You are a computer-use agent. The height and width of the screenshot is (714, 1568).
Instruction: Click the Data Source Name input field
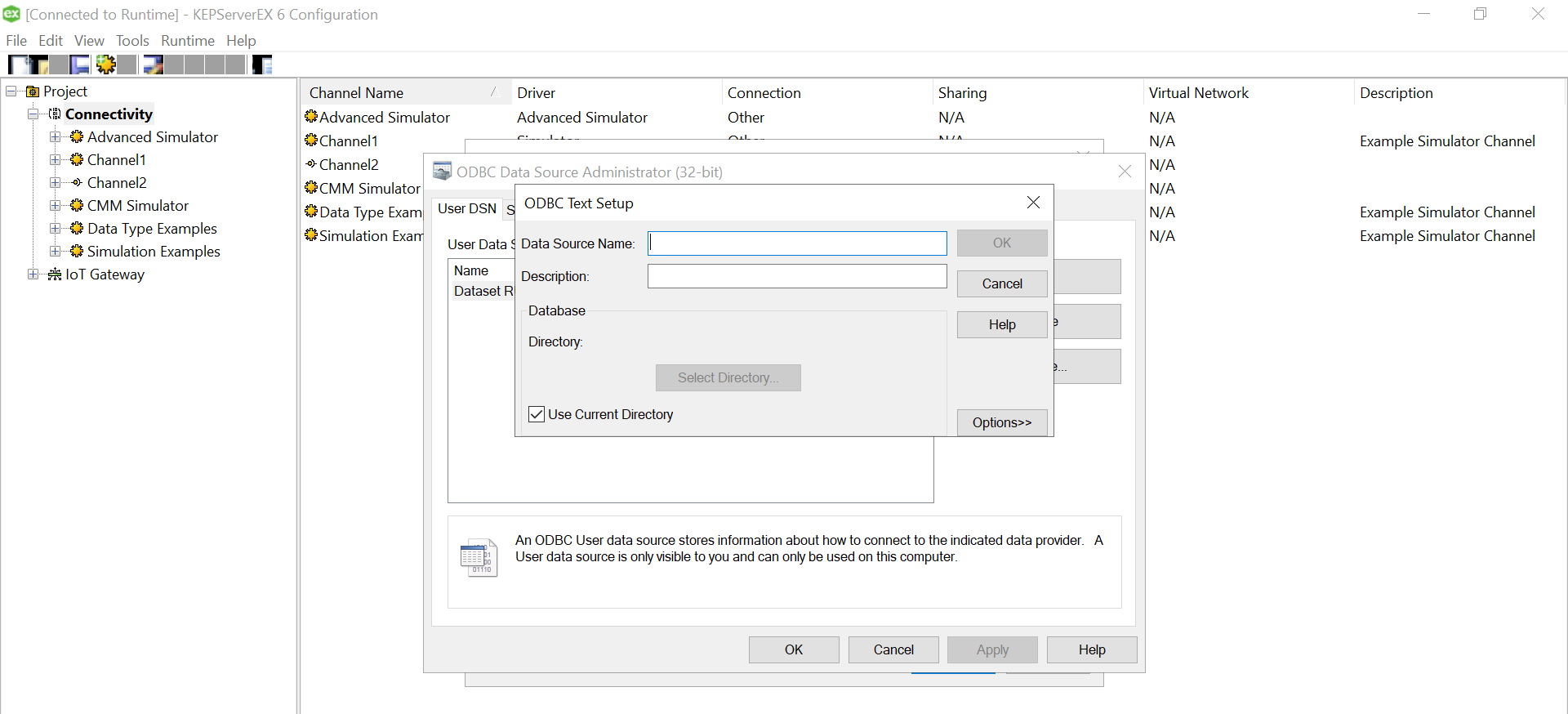[x=796, y=243]
